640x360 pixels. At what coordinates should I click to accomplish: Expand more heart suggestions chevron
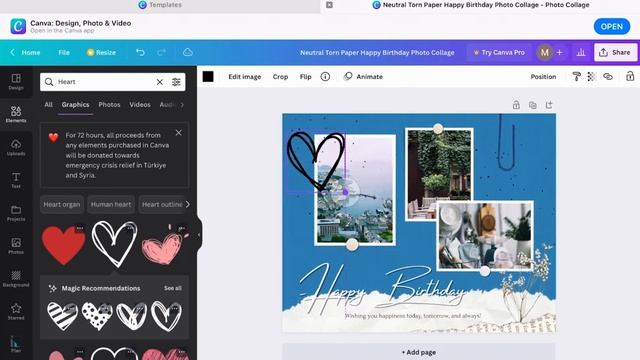(187, 204)
